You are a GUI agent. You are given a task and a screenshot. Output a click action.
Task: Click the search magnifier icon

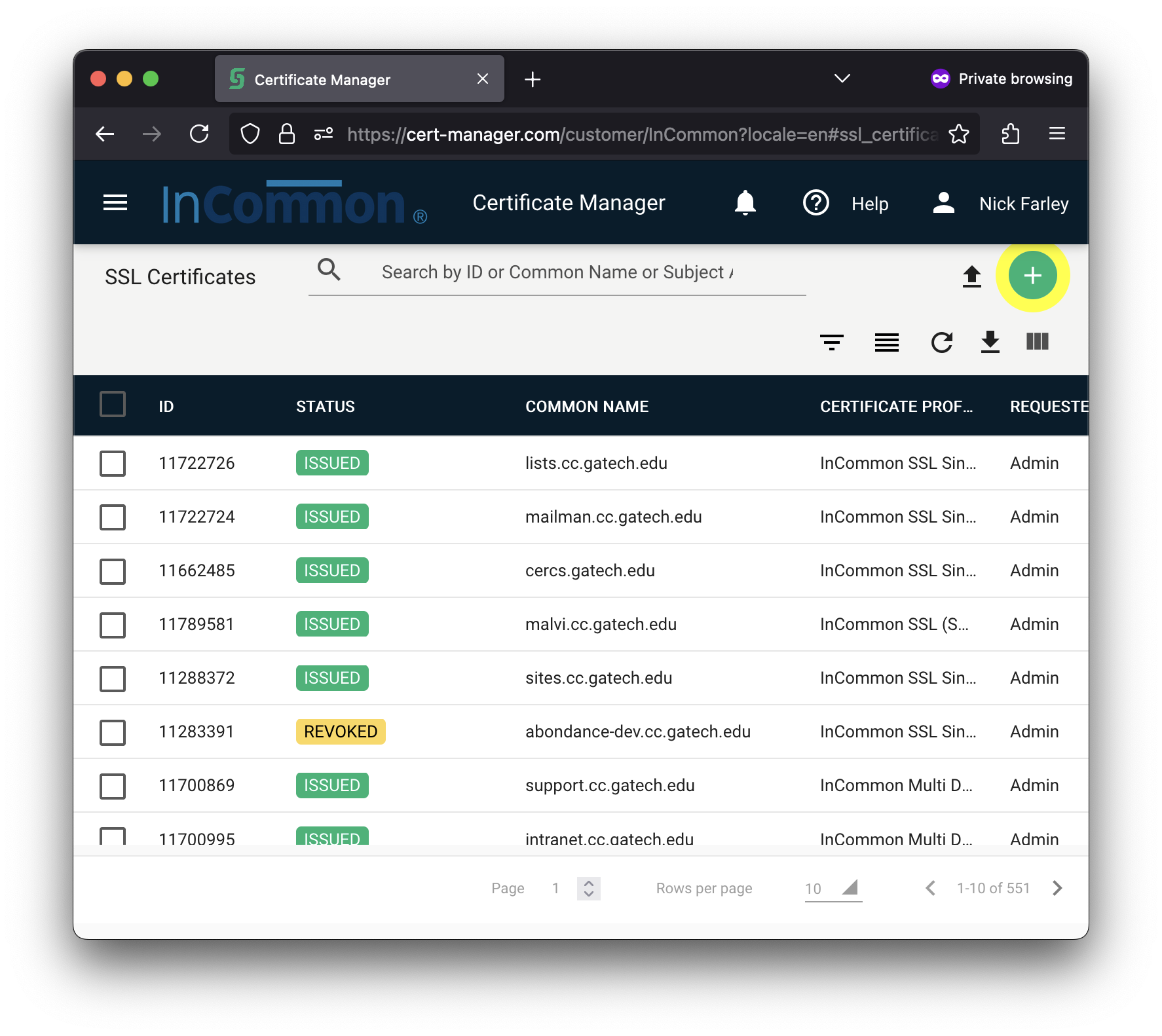pos(329,270)
